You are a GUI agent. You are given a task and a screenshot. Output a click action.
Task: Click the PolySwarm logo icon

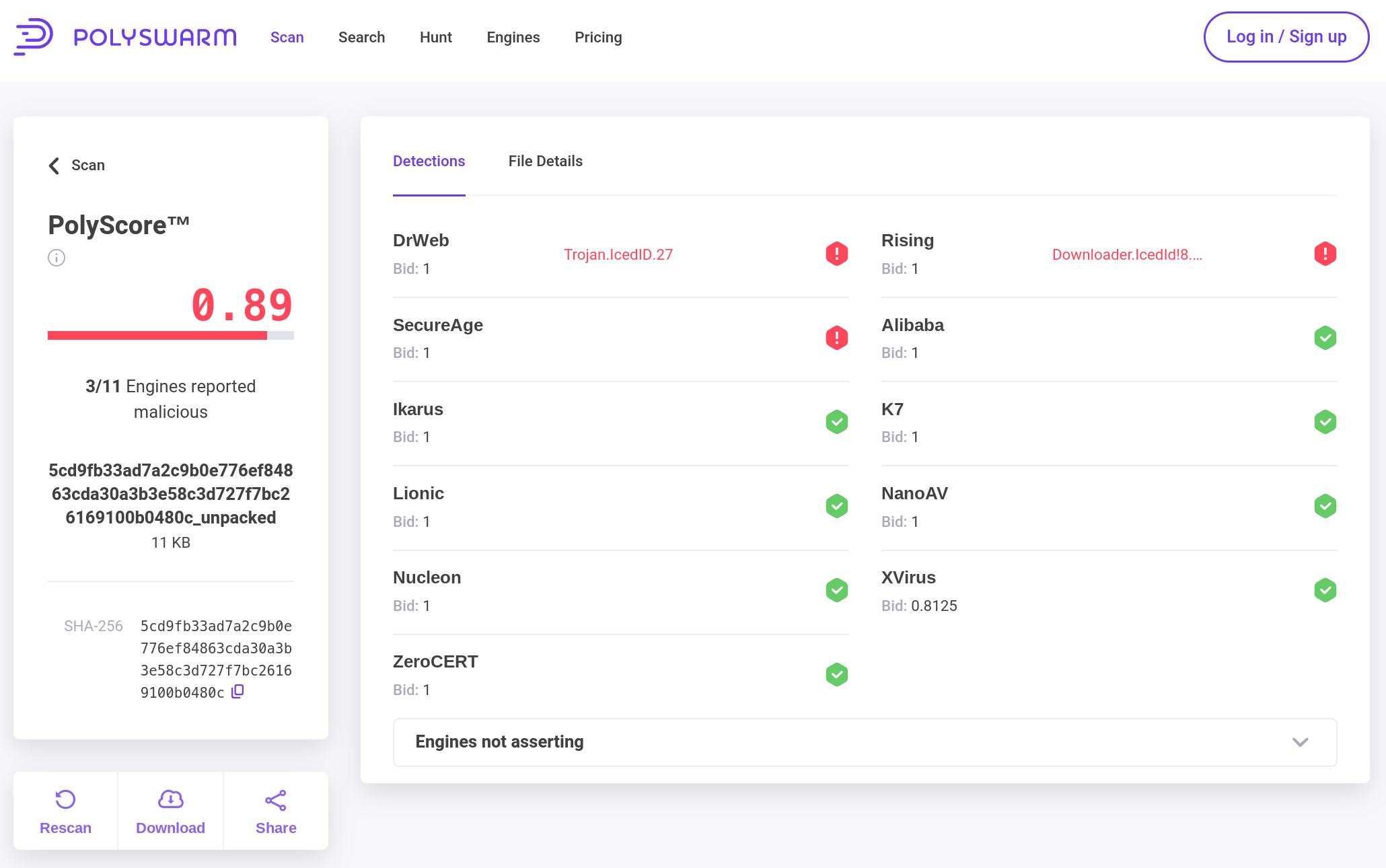(35, 37)
